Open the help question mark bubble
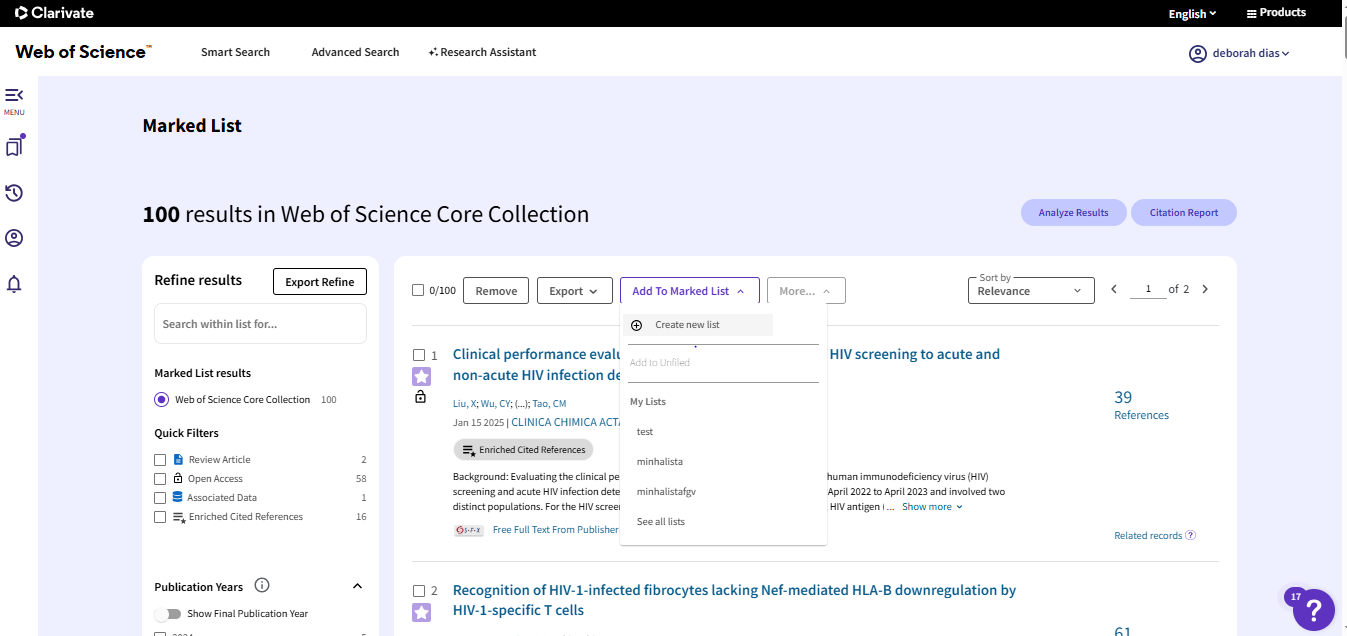Viewport: 1347px width, 636px height. 1314,609
